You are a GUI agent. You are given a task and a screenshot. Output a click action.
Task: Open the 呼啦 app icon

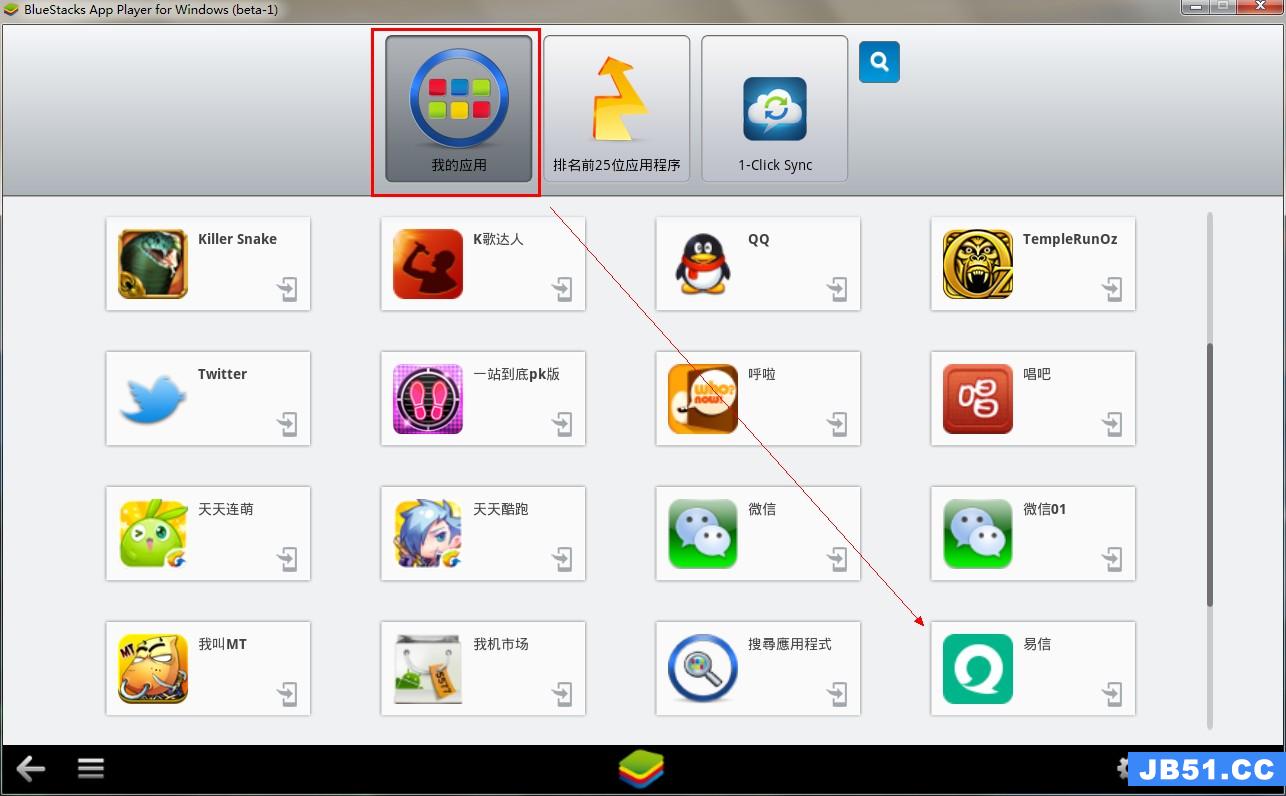[x=703, y=399]
